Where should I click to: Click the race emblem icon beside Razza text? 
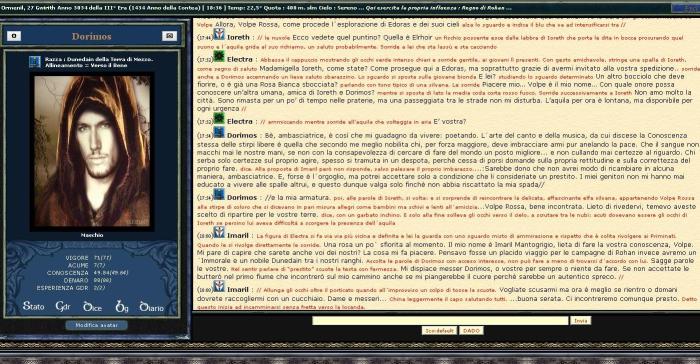pos(35,62)
